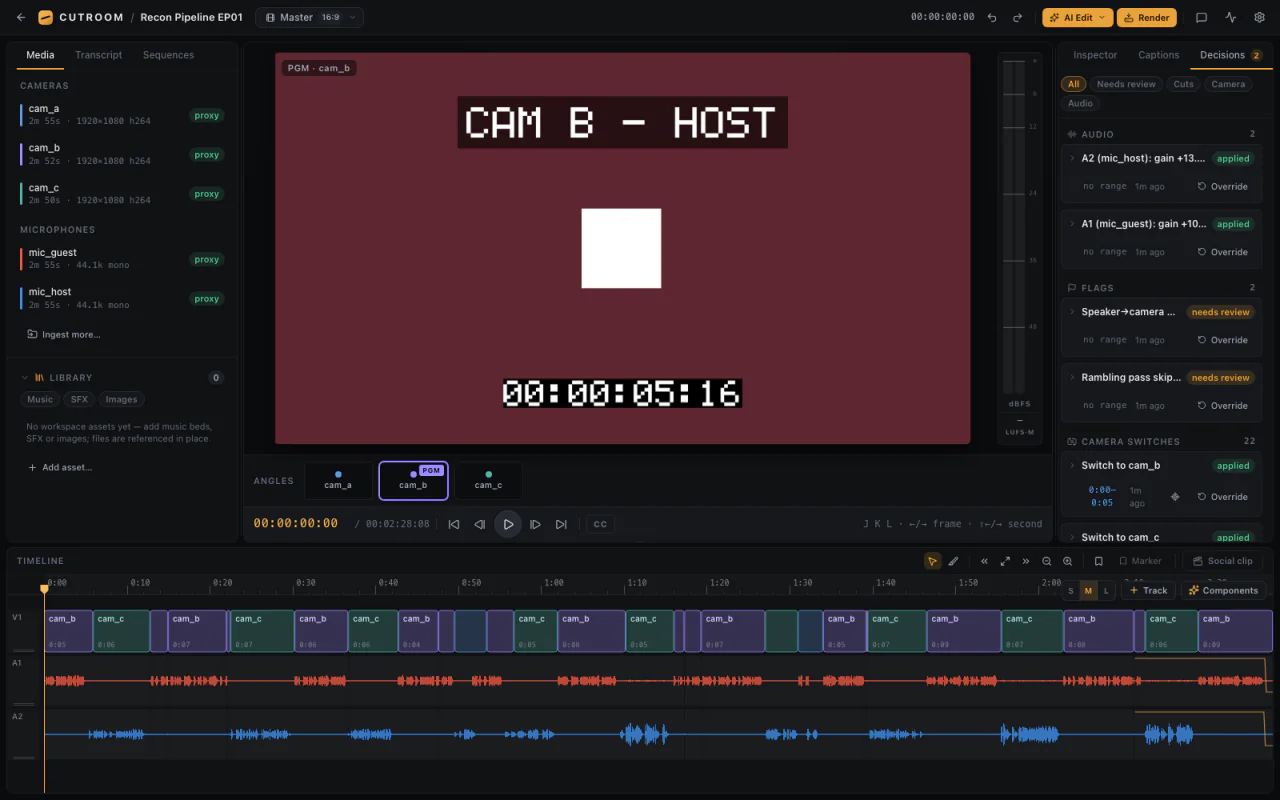Filter library by the Music chip
This screenshot has height=800, width=1280.
pos(40,399)
